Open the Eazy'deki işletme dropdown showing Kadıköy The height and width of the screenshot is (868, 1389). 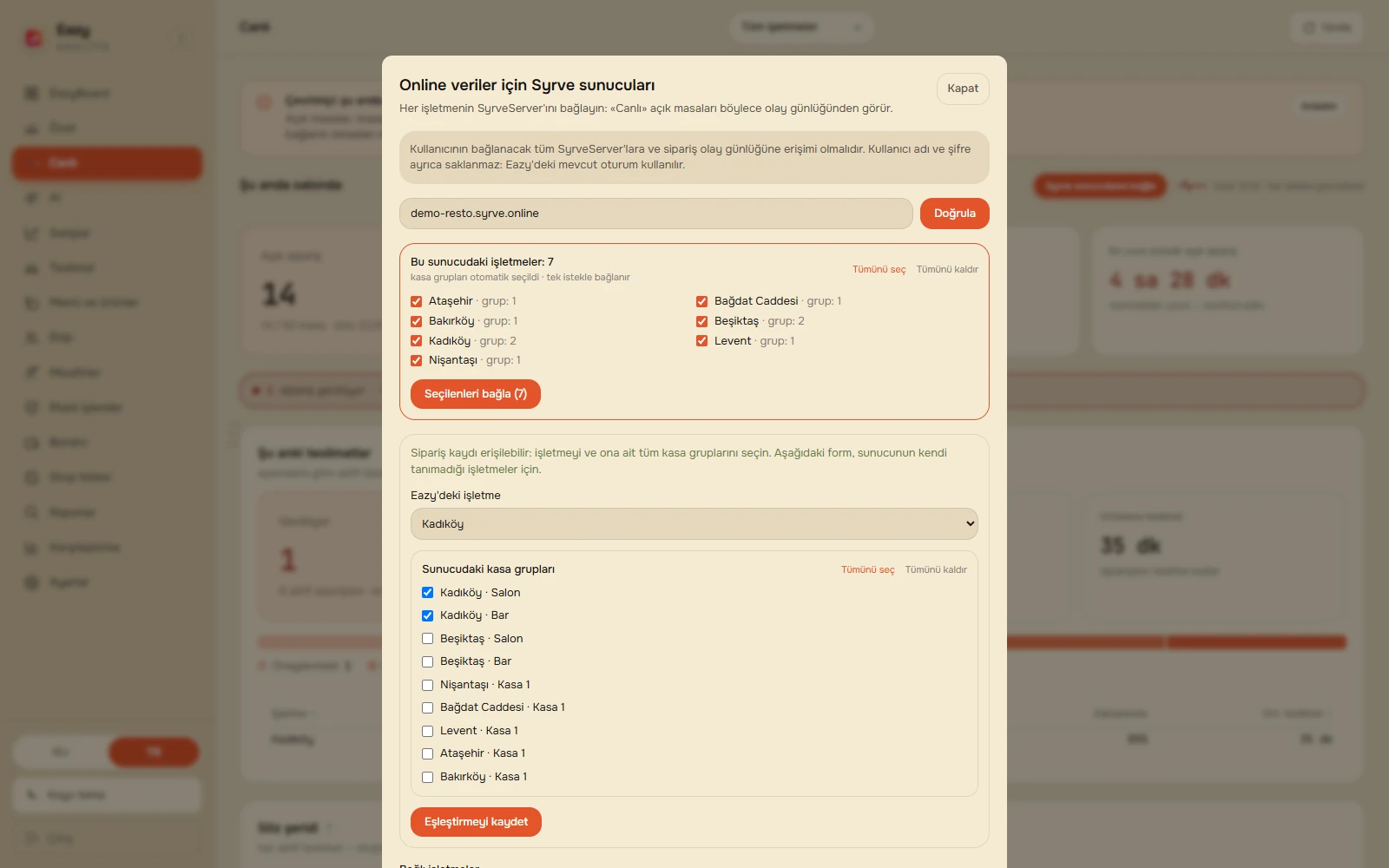[x=694, y=524]
